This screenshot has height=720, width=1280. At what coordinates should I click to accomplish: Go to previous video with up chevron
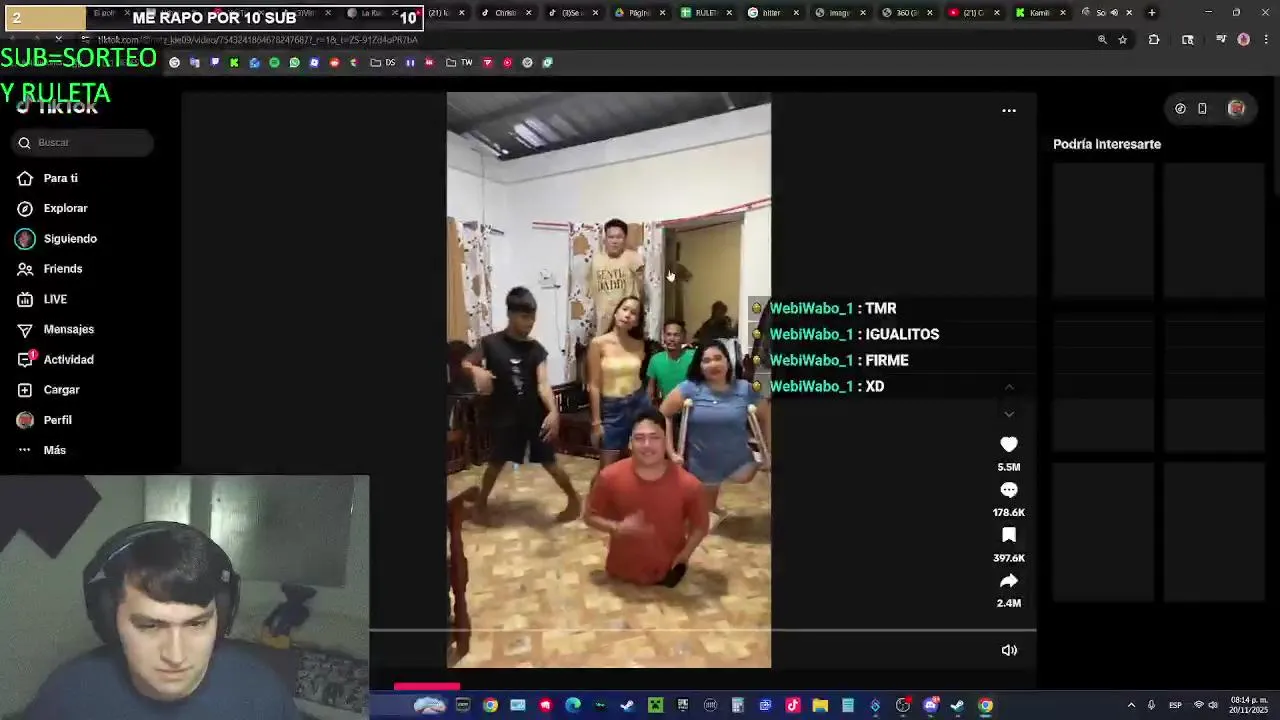(1009, 387)
